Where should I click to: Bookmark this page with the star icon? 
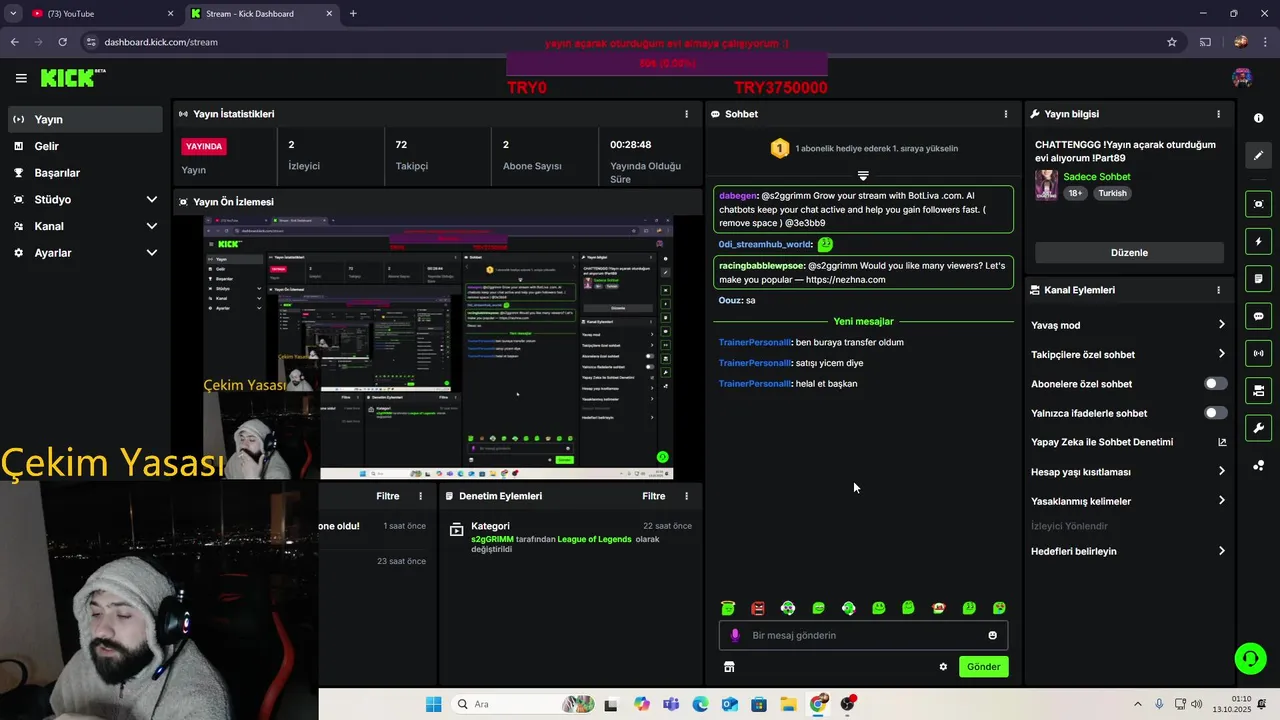pos(1172,42)
